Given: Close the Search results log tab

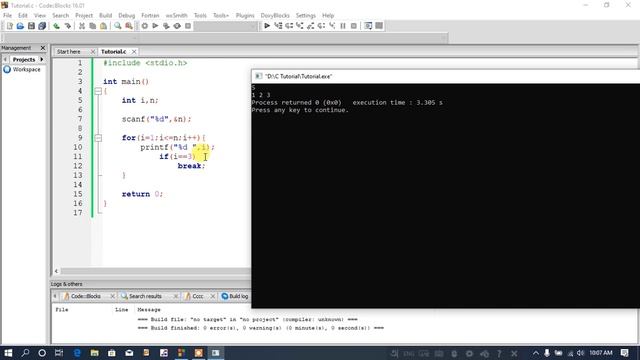Looking at the screenshot, I should [176, 296].
